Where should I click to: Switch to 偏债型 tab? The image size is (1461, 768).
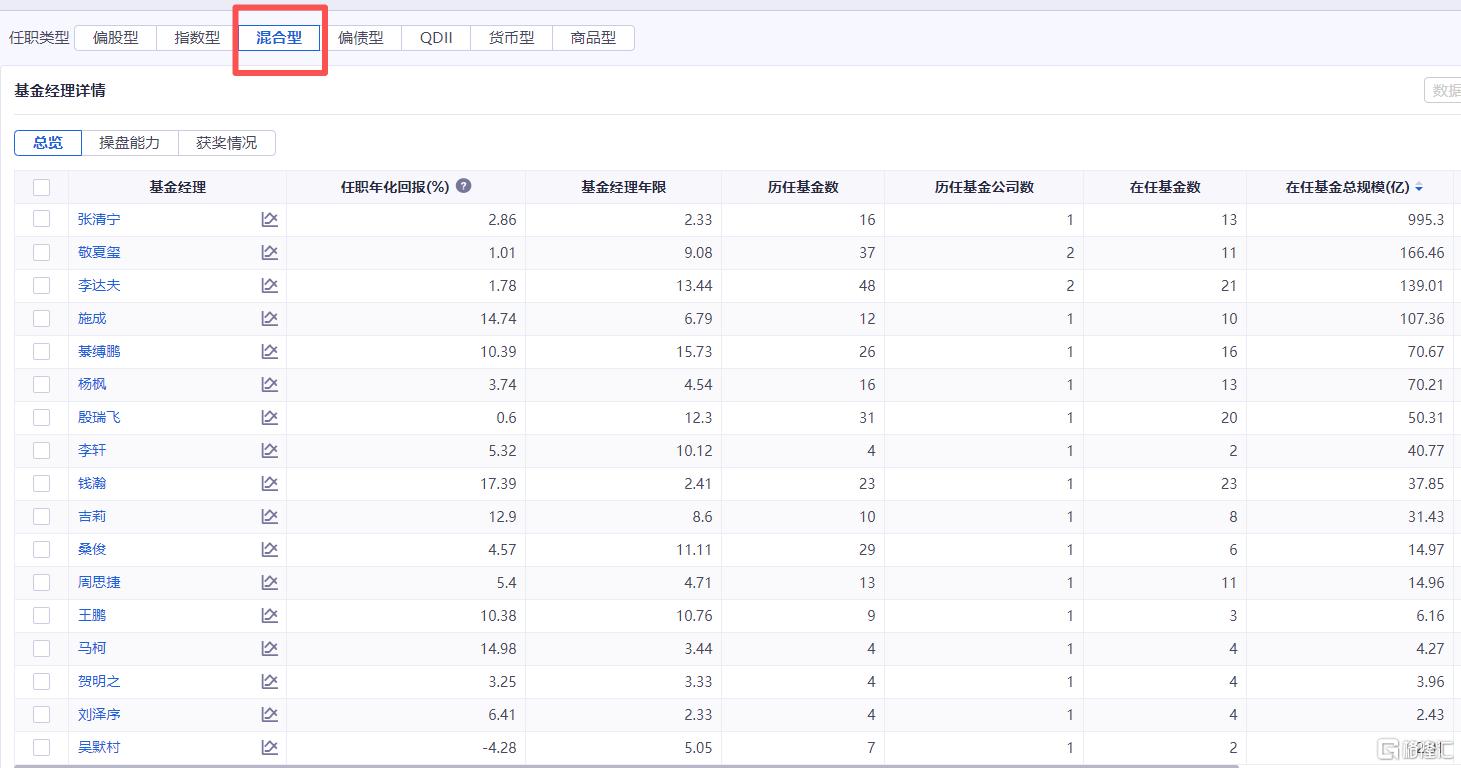[x=361, y=38]
